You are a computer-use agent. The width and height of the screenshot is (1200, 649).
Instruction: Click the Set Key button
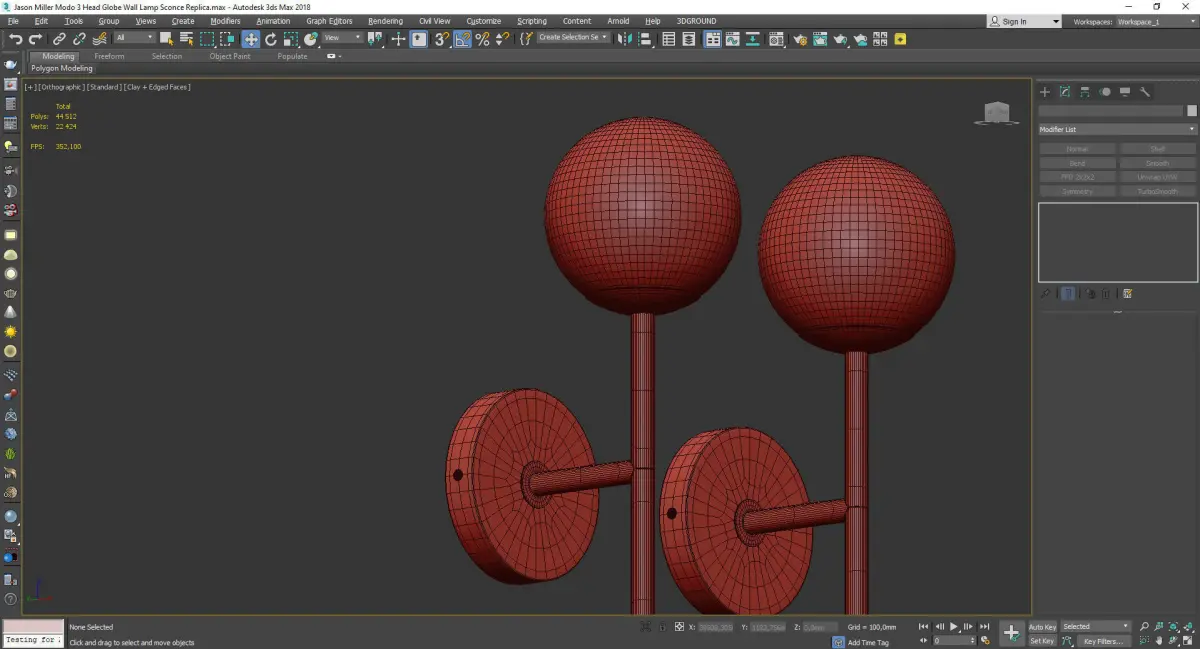tap(1042, 641)
